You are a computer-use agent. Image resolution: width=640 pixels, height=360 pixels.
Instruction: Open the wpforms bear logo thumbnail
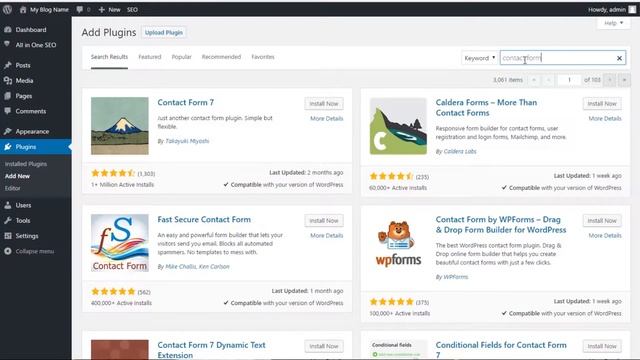[x=398, y=243]
